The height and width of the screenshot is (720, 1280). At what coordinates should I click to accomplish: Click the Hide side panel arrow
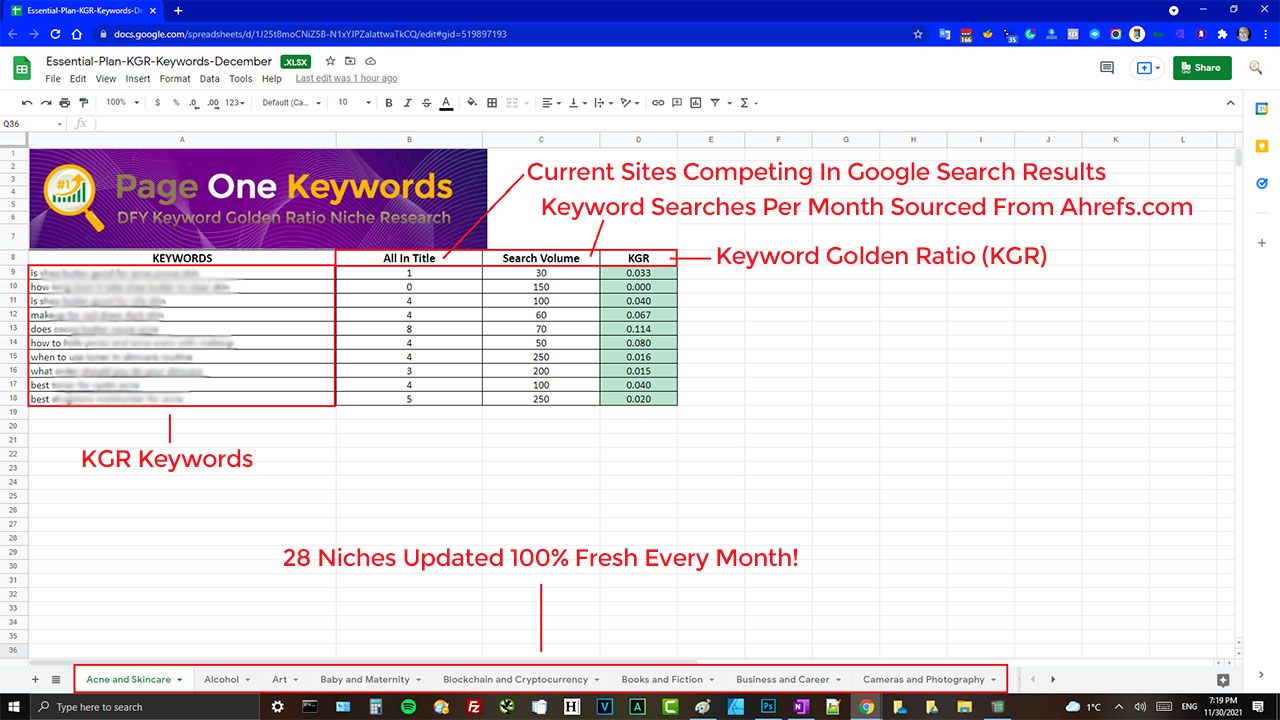1261,675
